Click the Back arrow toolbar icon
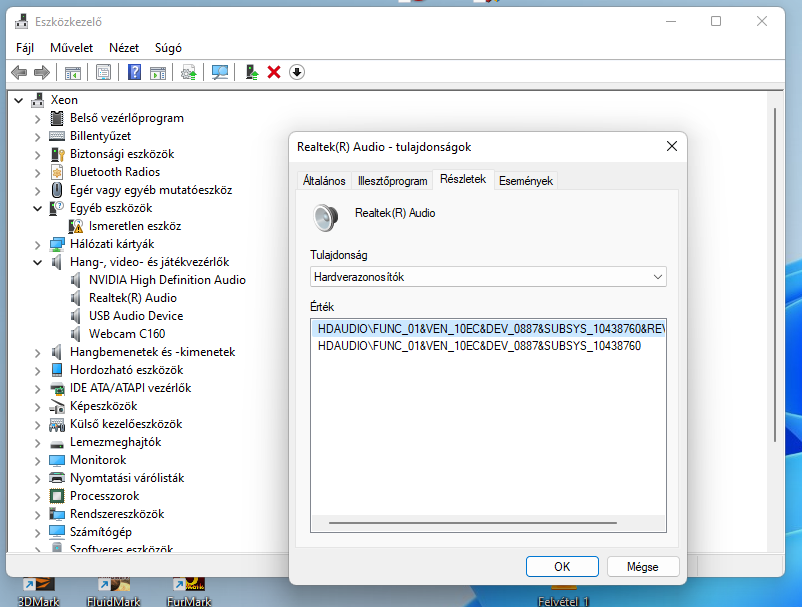Image resolution: width=802 pixels, height=607 pixels. click(19, 72)
